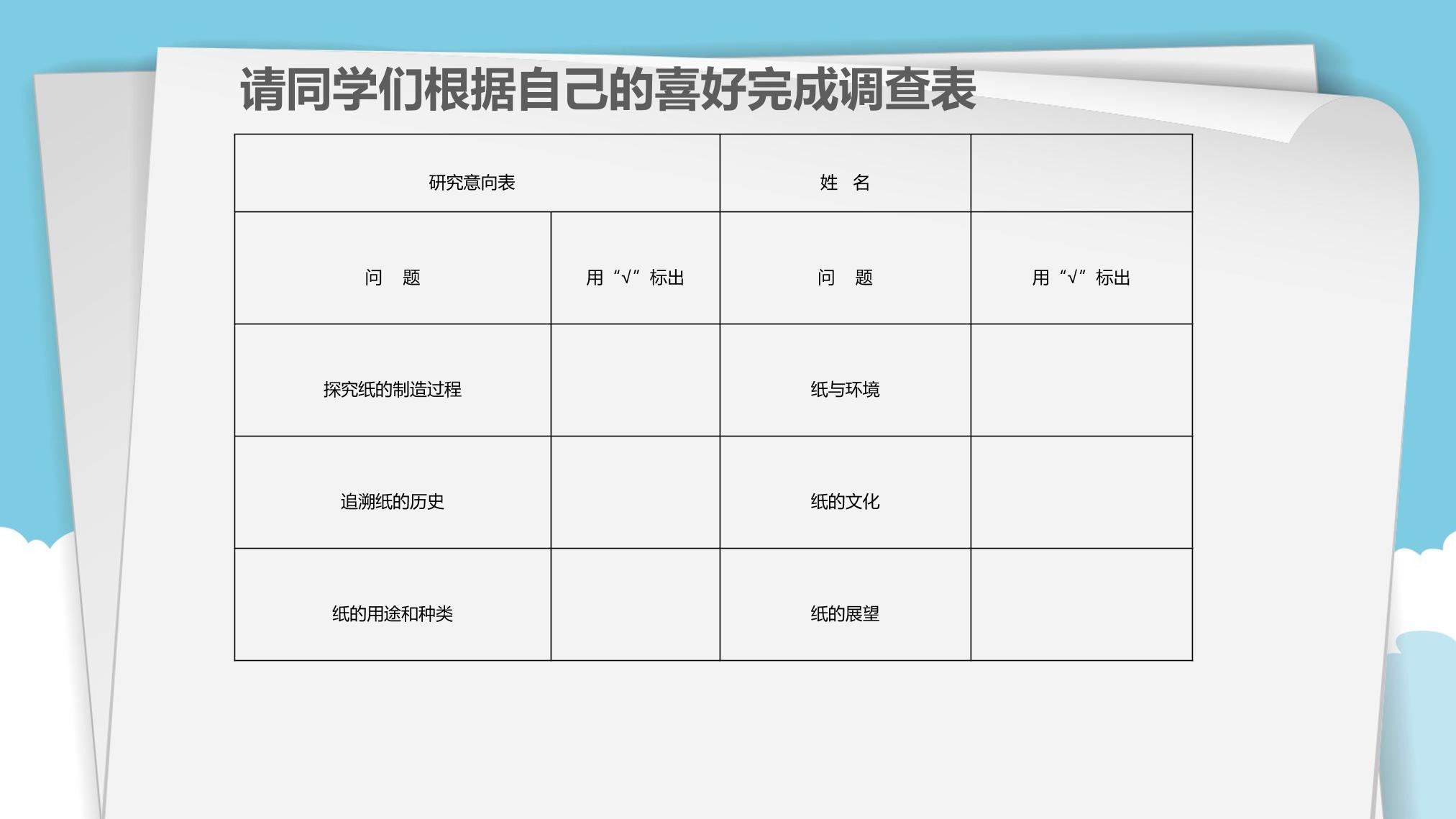Select the left 问 题 column header

pyautogui.click(x=393, y=268)
